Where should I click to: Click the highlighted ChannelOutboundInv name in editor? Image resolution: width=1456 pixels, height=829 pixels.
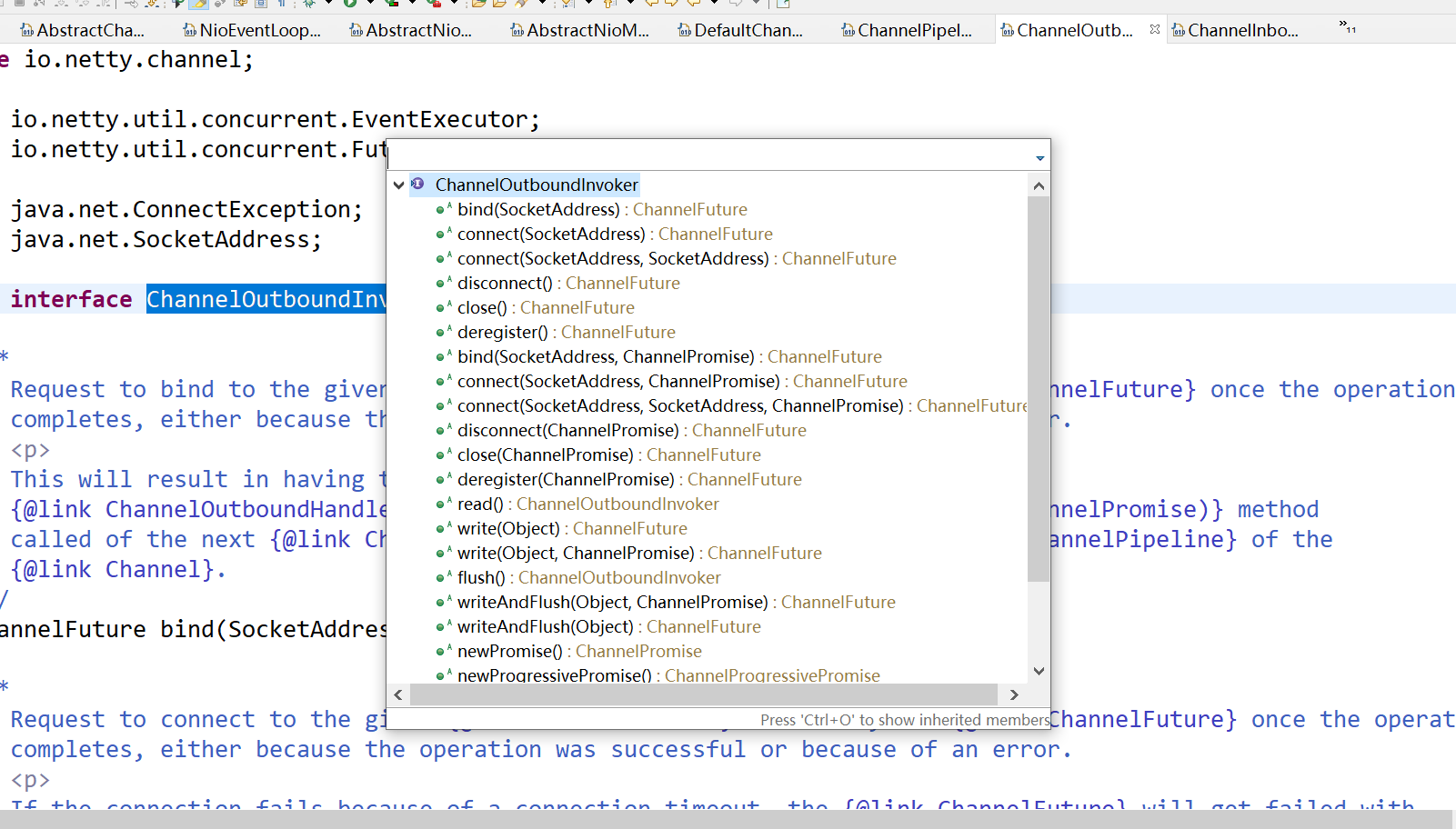click(266, 299)
